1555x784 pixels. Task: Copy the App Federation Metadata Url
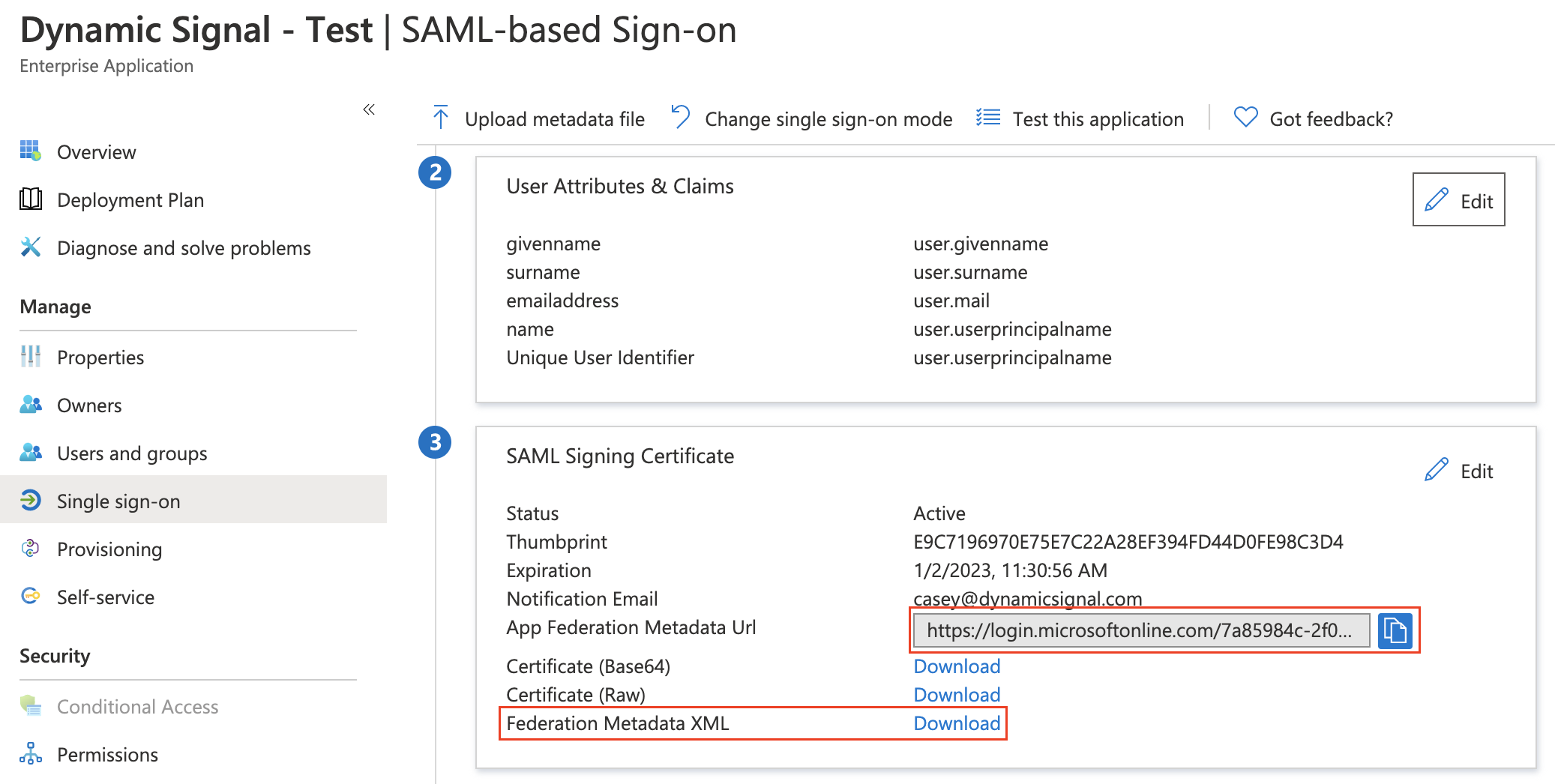pos(1395,630)
